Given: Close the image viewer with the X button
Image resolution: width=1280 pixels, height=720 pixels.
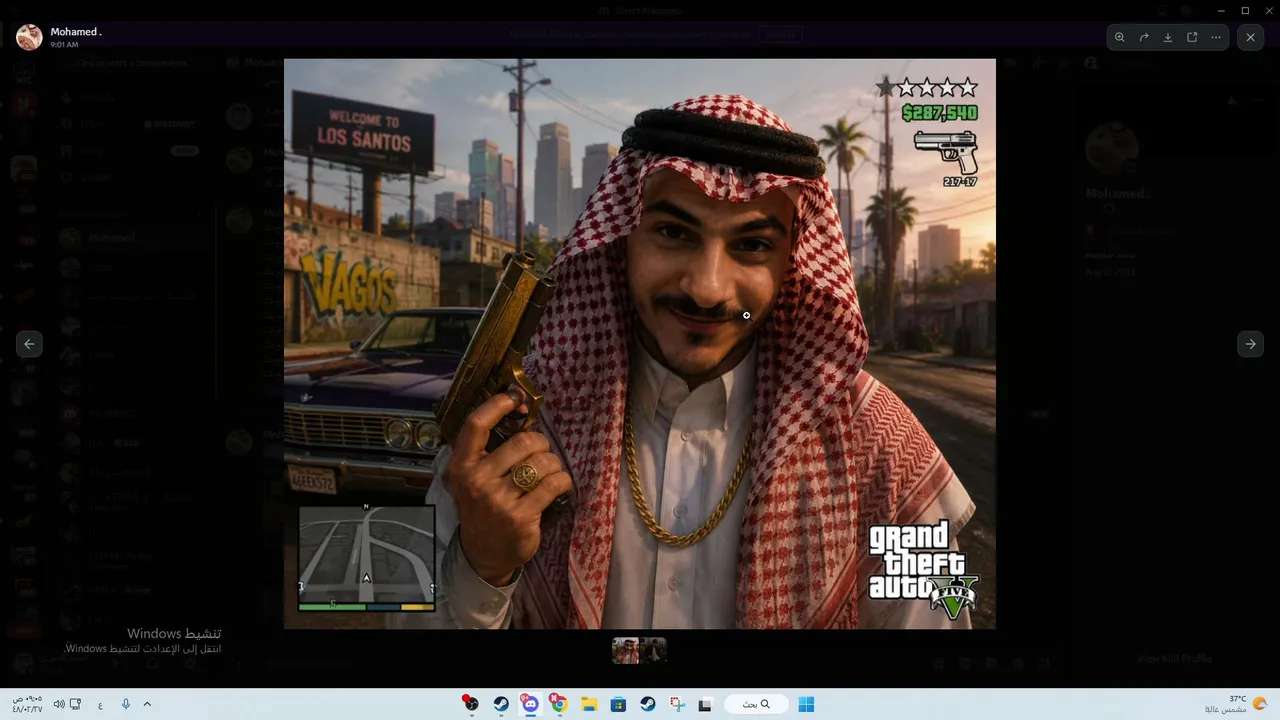Looking at the screenshot, I should (x=1251, y=38).
